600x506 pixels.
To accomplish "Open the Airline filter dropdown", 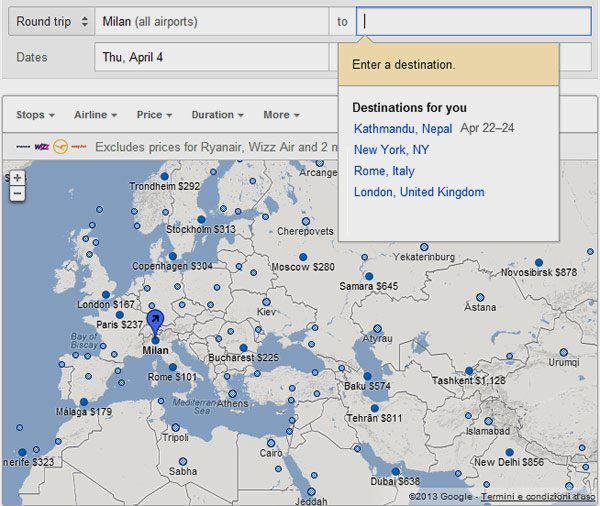I will [x=95, y=115].
